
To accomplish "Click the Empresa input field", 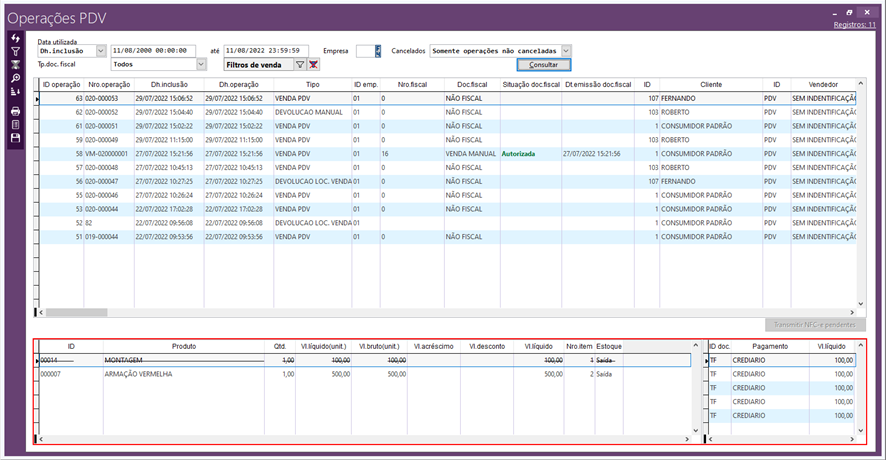I will click(364, 50).
